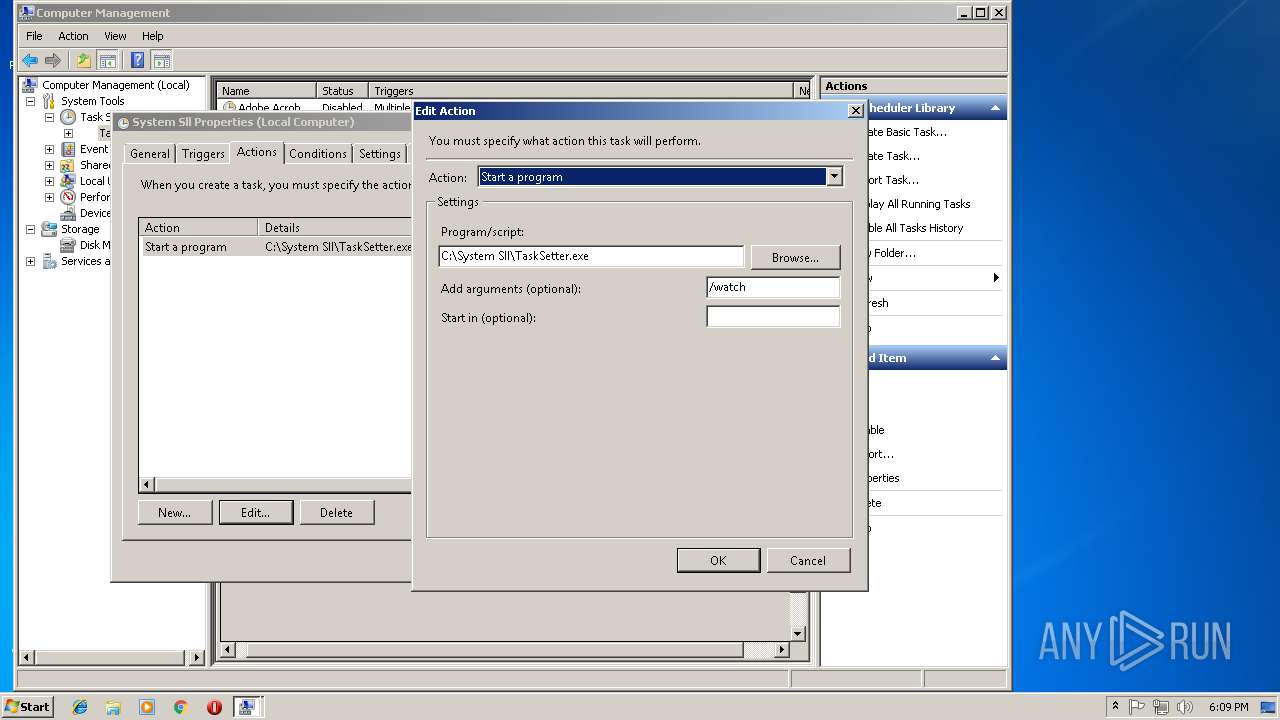Collapse the Storage node
The width and height of the screenshot is (1280, 720).
(x=30, y=229)
